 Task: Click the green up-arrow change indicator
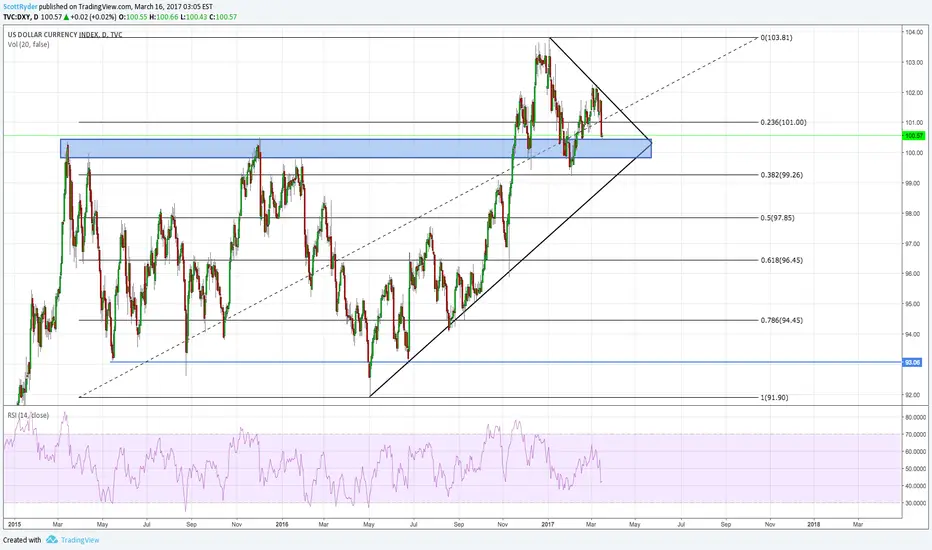click(x=66, y=17)
